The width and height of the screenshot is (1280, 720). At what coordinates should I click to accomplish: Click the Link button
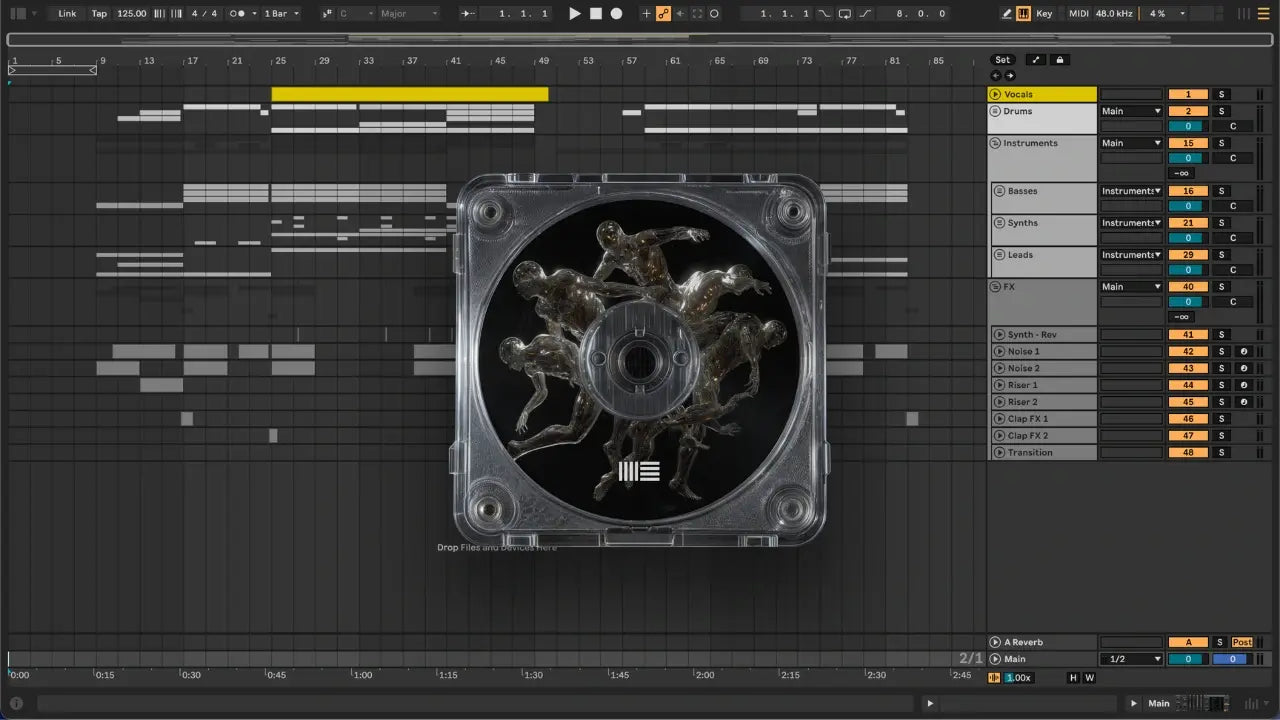67,14
